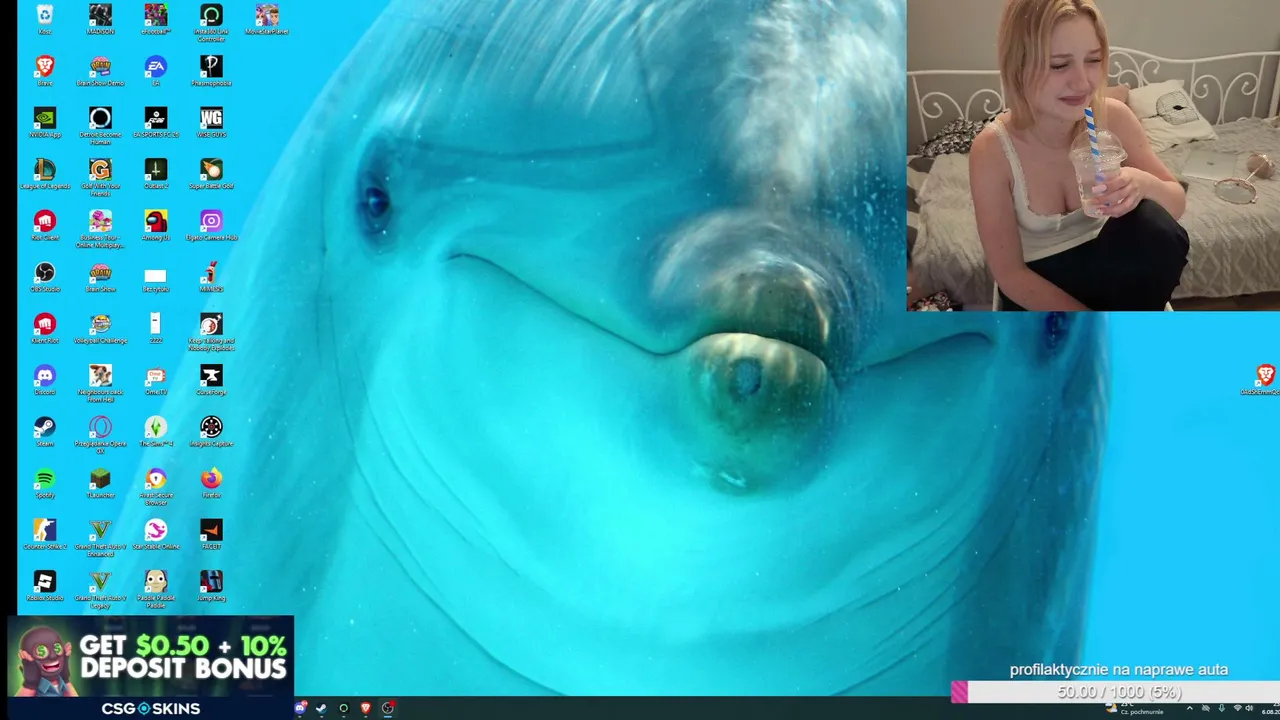Launch TLauncher Minecraft shortcut
The height and width of the screenshot is (720, 1280).
coord(100,483)
